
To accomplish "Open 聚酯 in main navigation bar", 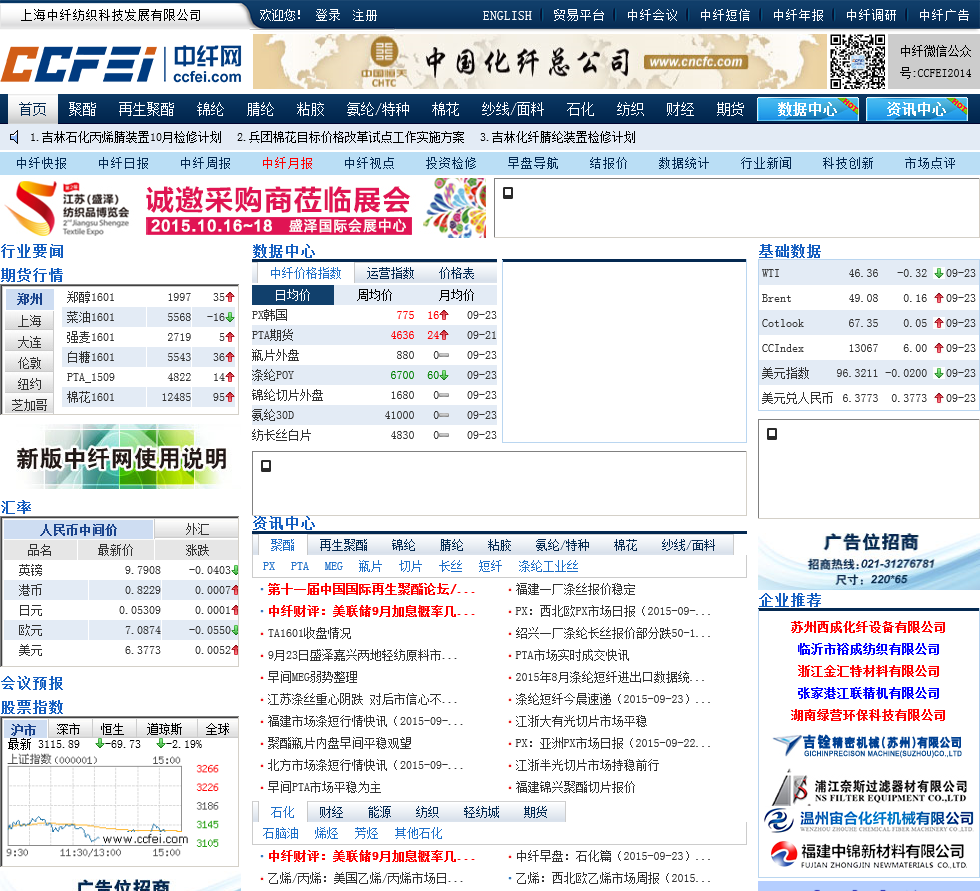I will click(x=82, y=109).
